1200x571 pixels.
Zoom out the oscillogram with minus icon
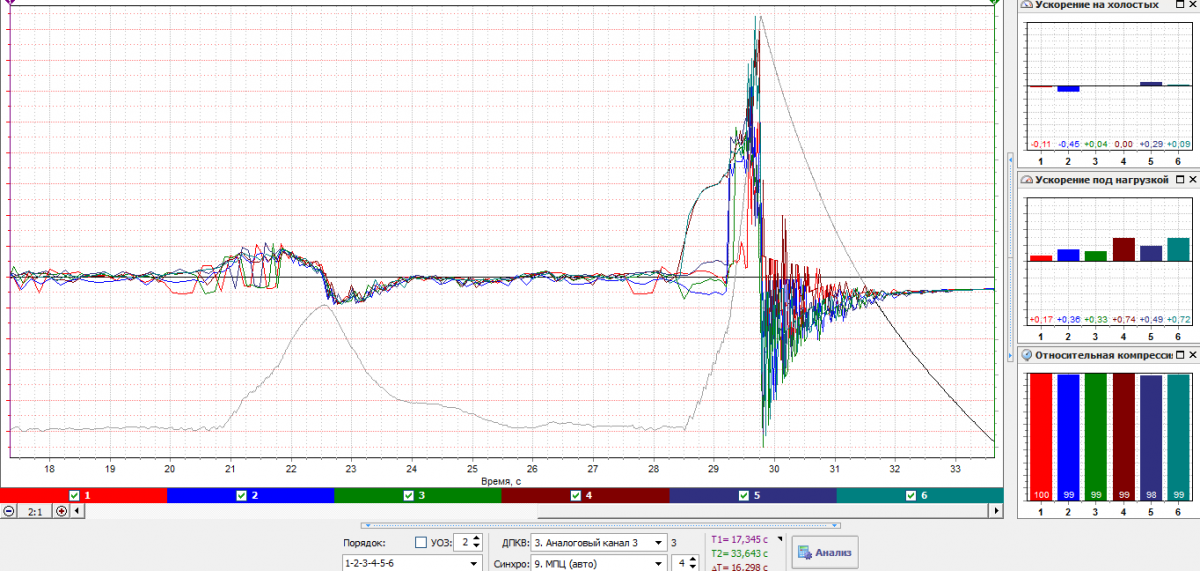9,511
